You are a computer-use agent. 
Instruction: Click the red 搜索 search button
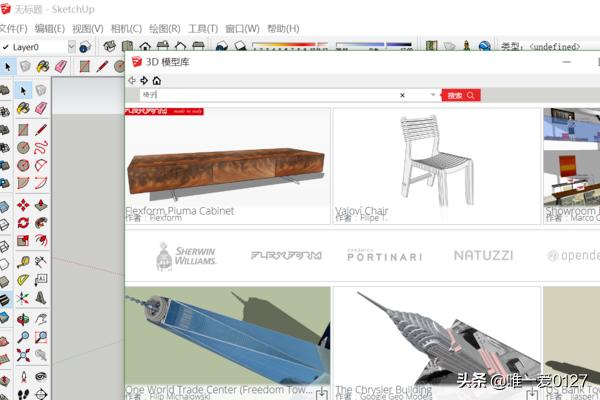460,95
